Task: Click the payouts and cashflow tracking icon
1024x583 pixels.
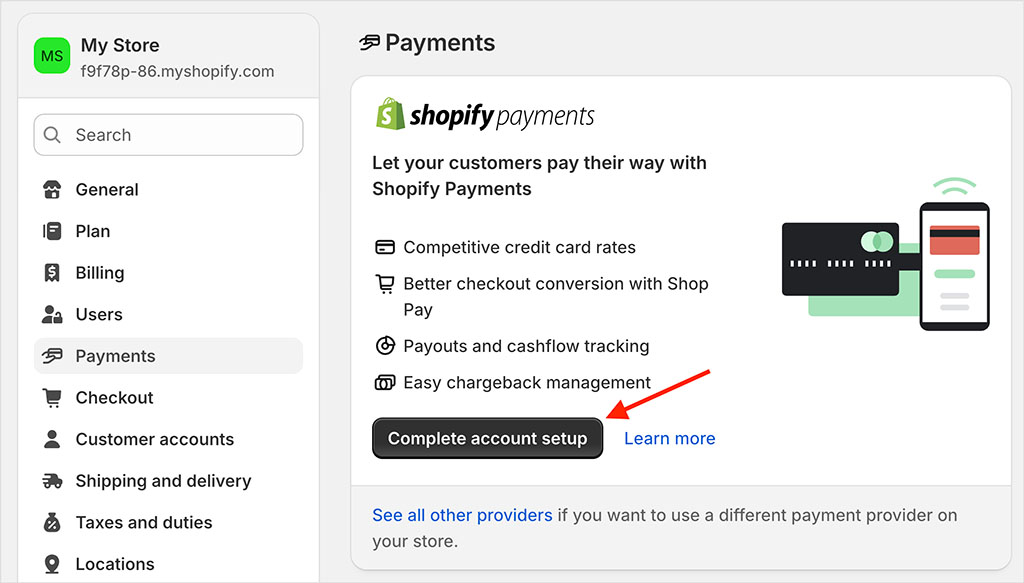Action: pyautogui.click(x=382, y=346)
